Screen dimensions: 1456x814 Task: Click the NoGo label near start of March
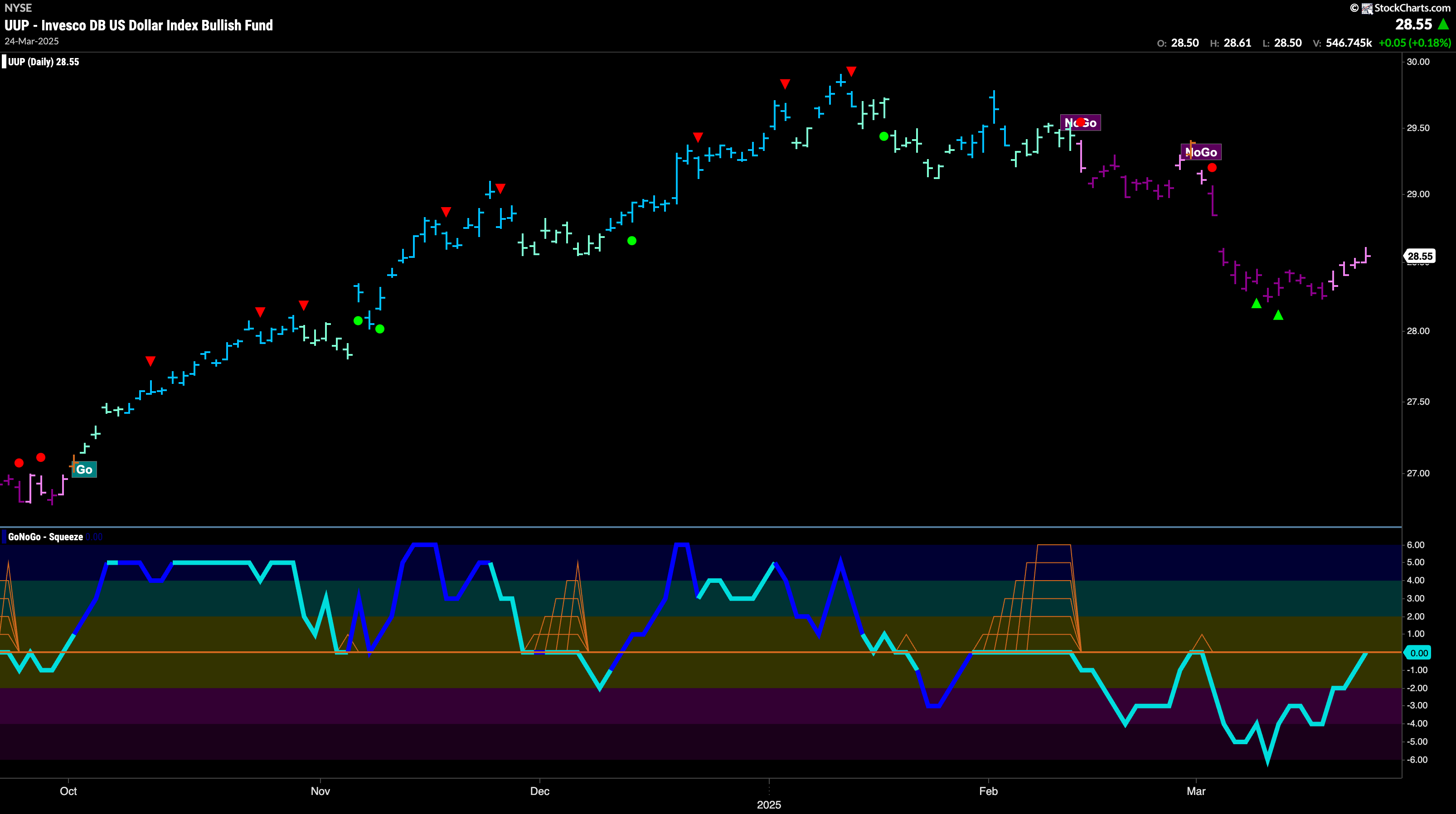coord(1201,152)
